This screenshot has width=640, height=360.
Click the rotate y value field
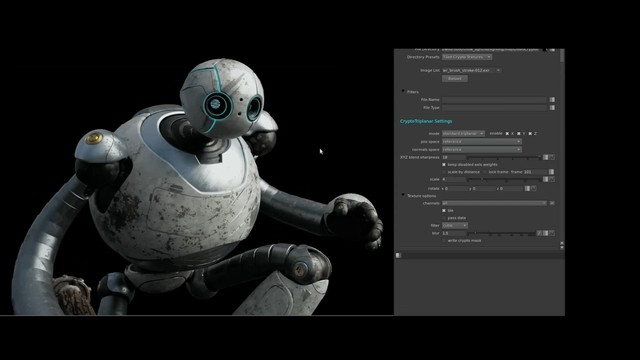(x=484, y=189)
